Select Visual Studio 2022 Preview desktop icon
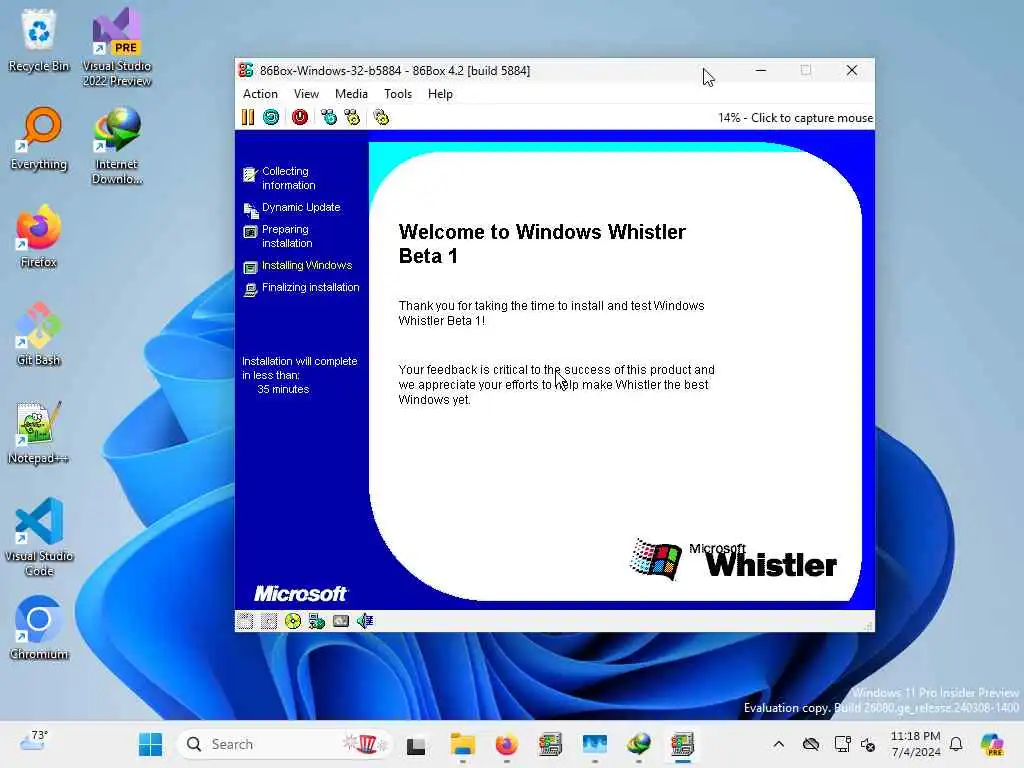This screenshot has height=768, width=1024. (x=117, y=47)
